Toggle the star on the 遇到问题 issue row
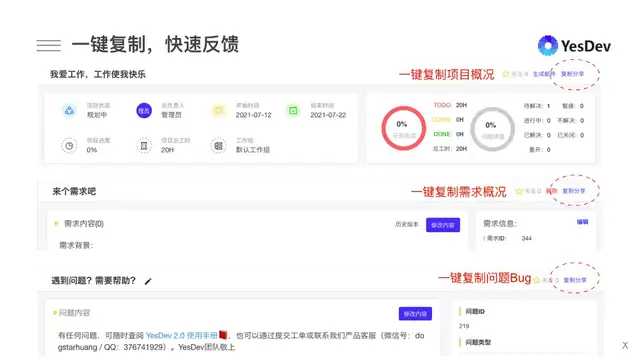The height and width of the screenshot is (360, 640). 536,280
